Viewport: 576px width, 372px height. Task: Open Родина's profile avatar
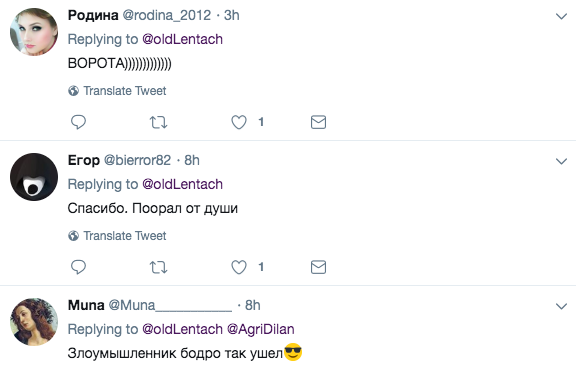point(34,32)
